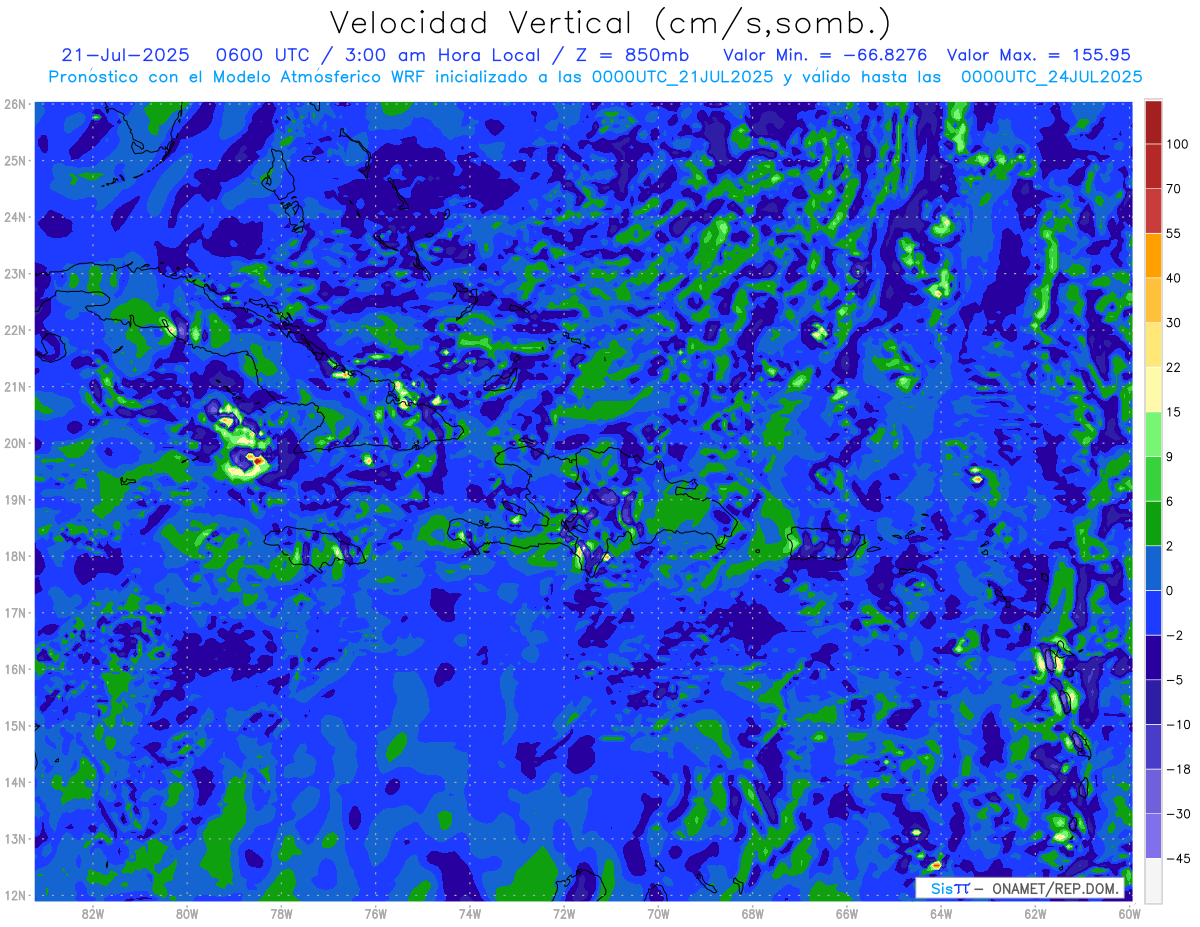
Task: Pick the dark red swatch above 100
Action: [1153, 122]
